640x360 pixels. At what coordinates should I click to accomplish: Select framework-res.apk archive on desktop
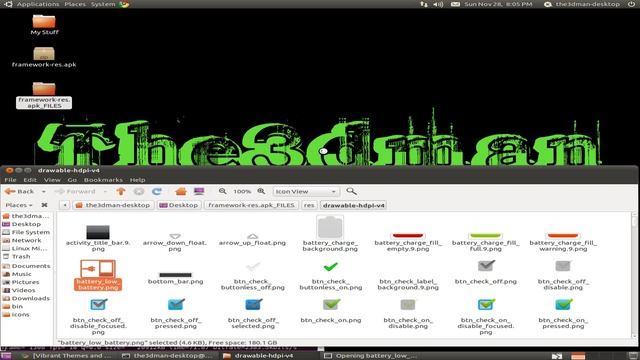(x=44, y=57)
